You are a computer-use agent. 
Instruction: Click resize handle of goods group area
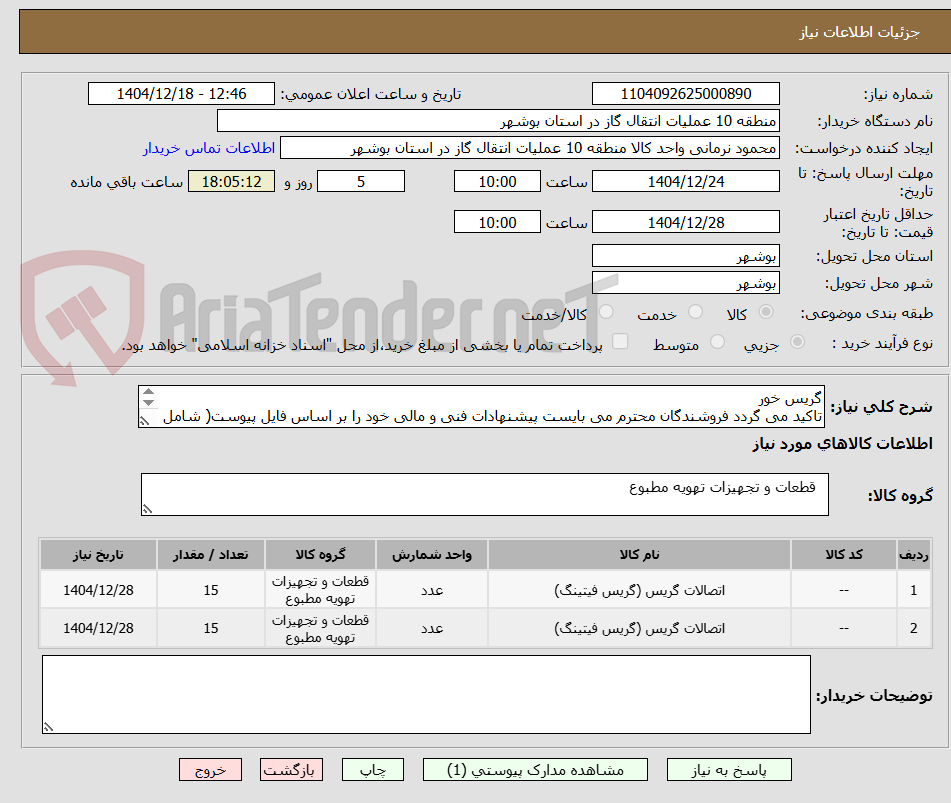[147, 509]
